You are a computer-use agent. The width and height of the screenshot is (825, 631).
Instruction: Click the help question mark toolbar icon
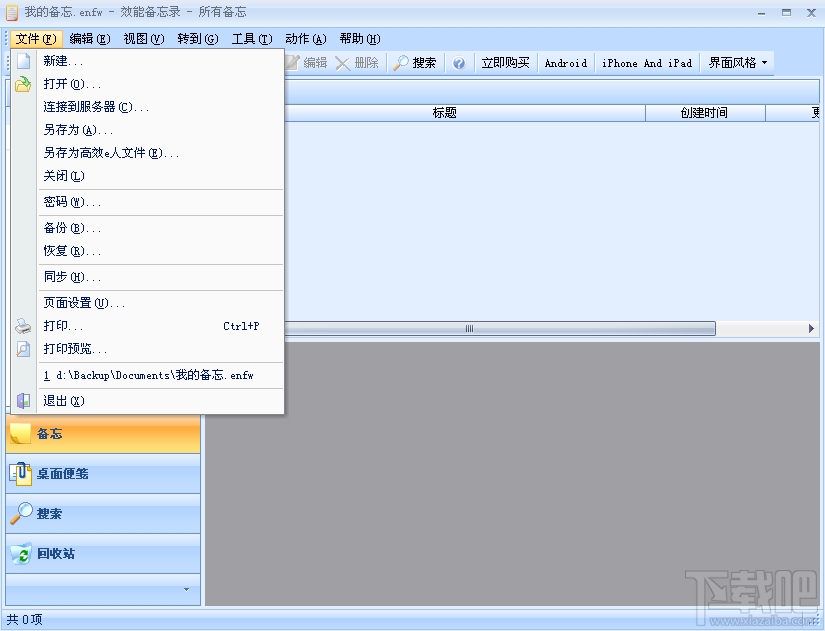459,62
